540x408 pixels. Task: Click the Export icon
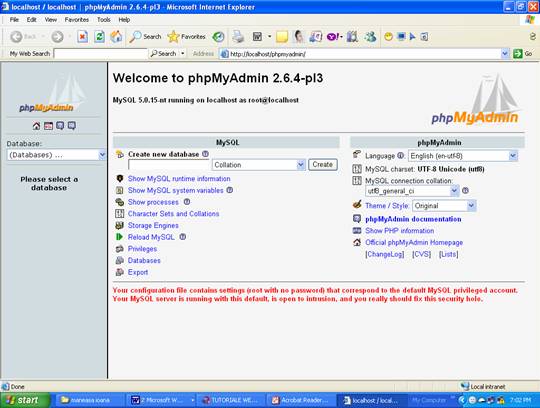pos(120,272)
